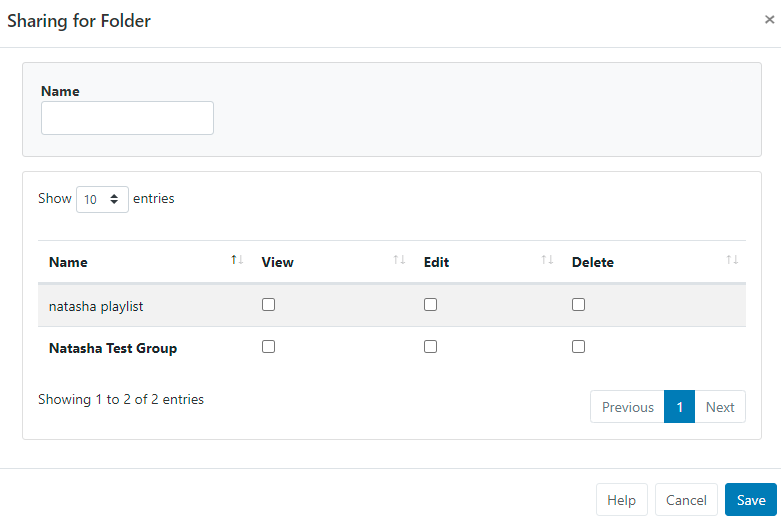Select the Natasha Test Group row name
The image size is (781, 522).
[x=113, y=349]
